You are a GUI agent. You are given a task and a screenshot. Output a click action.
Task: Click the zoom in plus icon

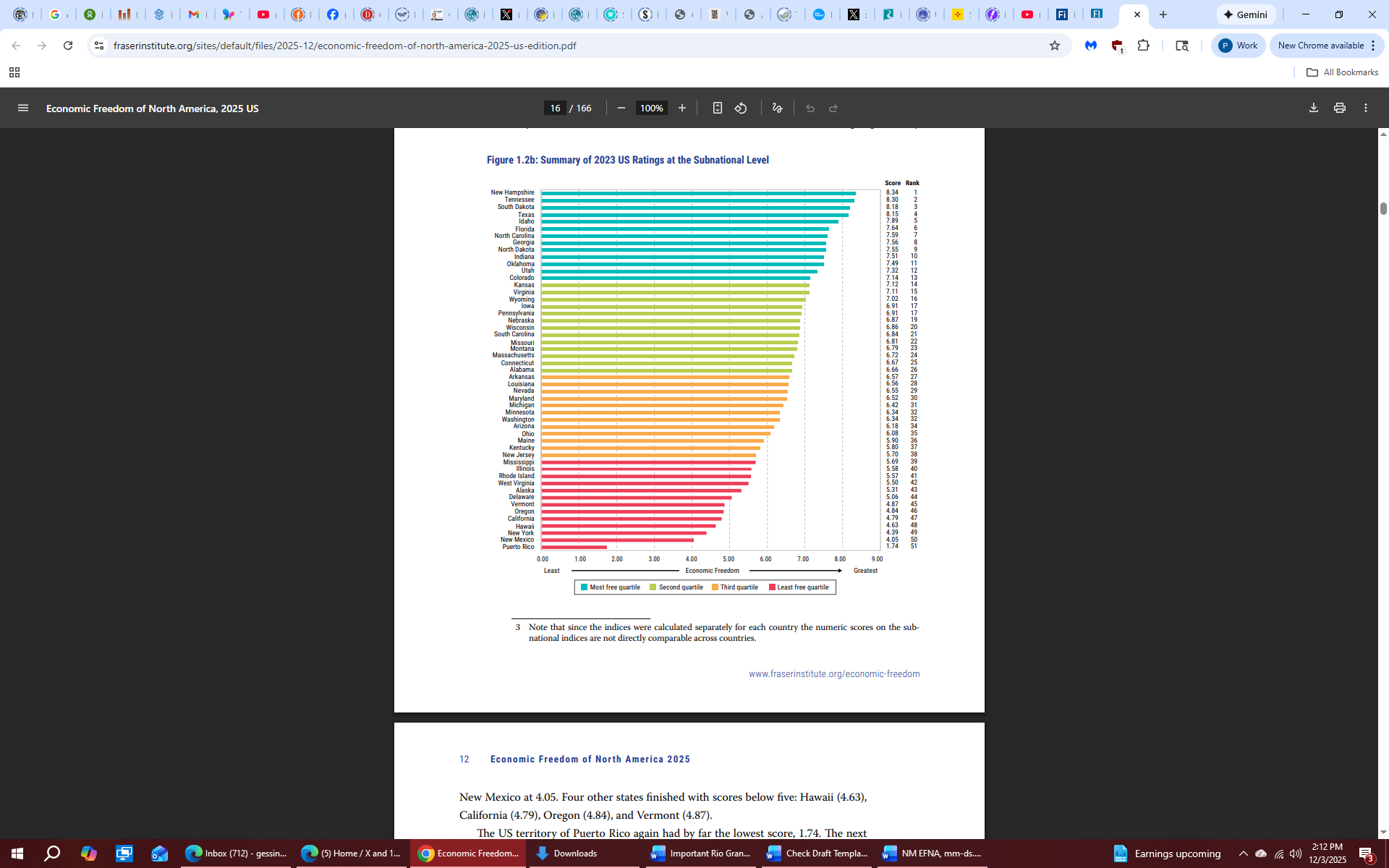(x=681, y=108)
